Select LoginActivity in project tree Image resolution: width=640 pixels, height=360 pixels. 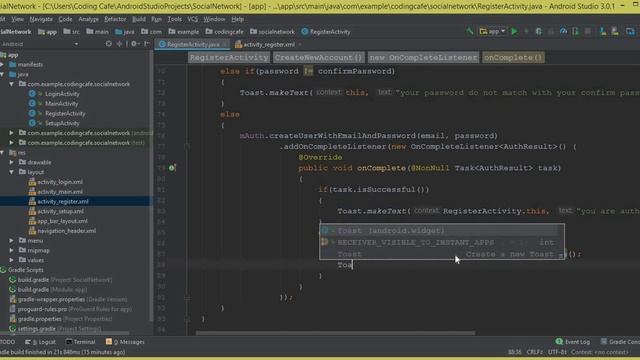[62, 94]
